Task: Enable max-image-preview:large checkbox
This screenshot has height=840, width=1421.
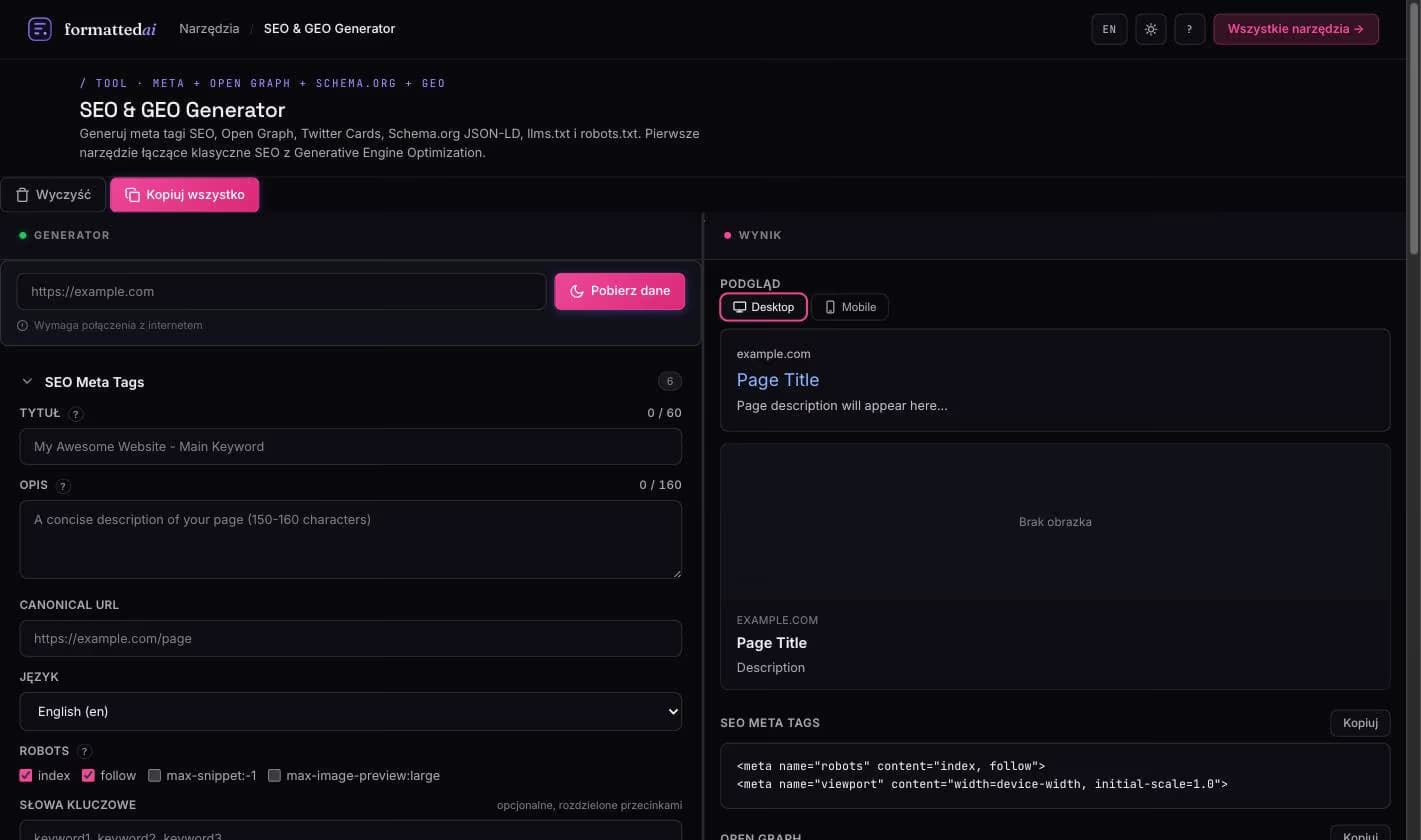Action: click(x=274, y=775)
